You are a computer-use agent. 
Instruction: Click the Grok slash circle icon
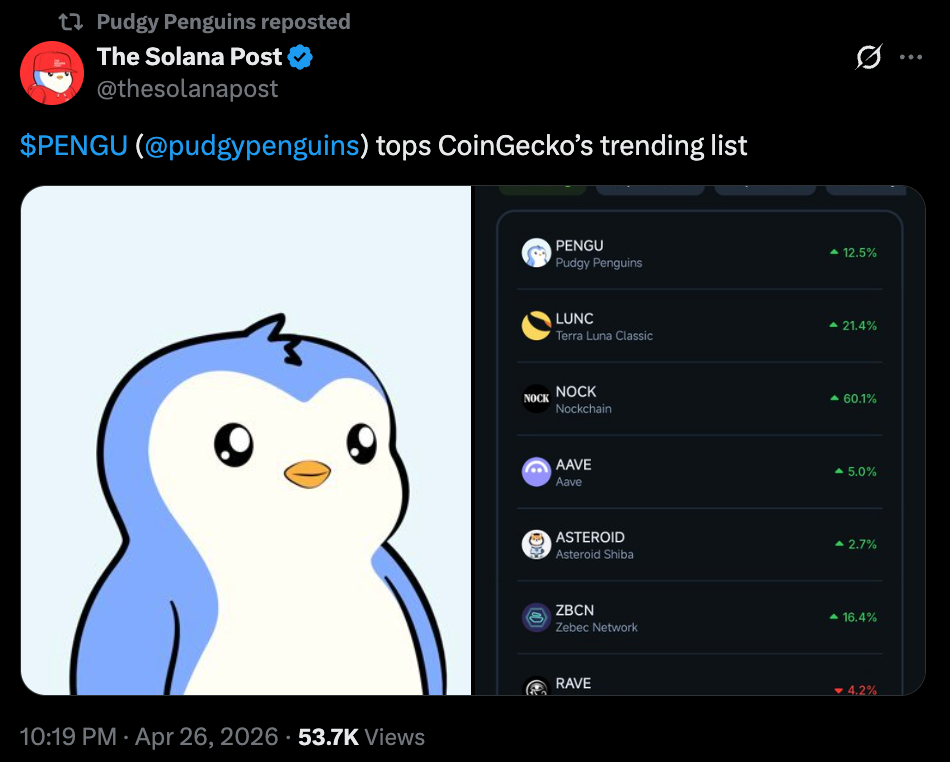point(869,58)
